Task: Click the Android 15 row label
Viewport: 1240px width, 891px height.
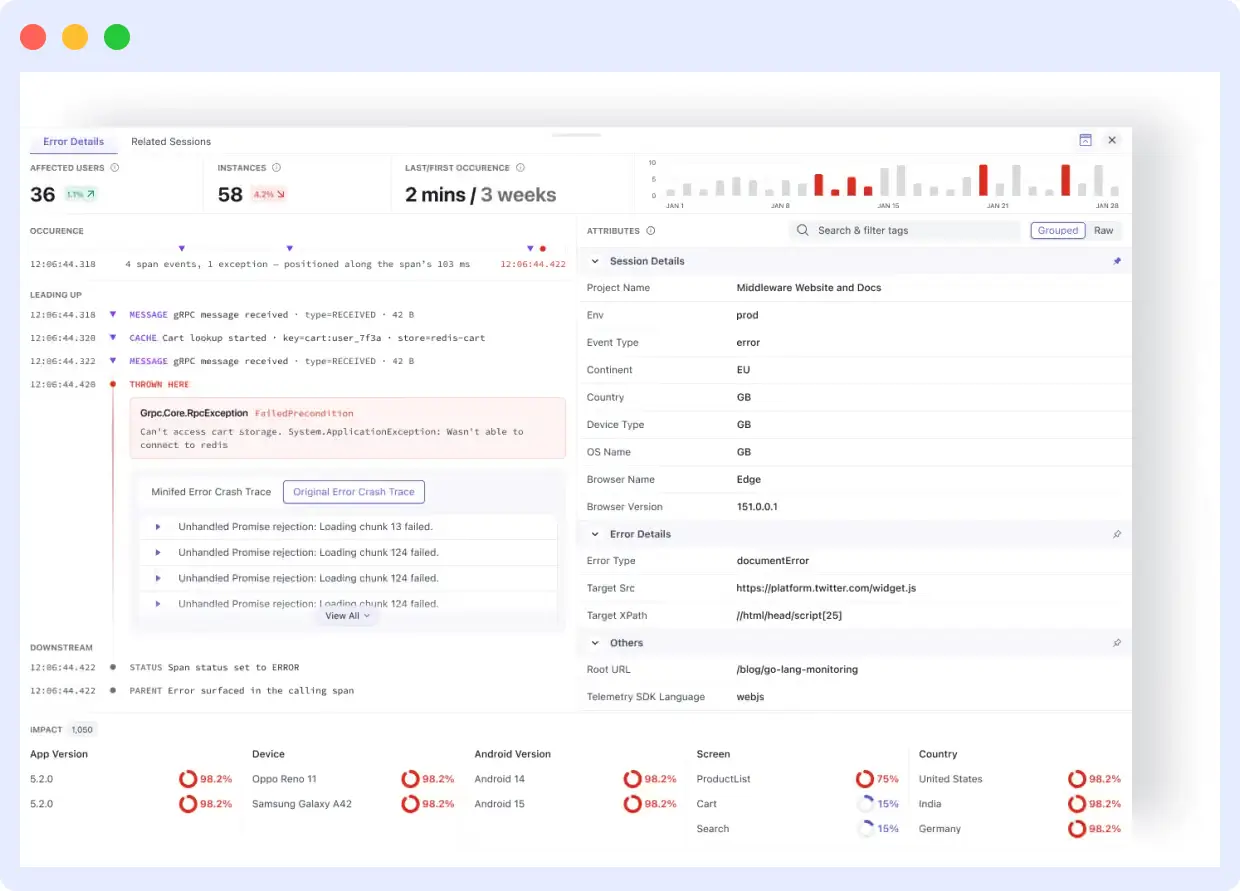Action: coord(499,804)
